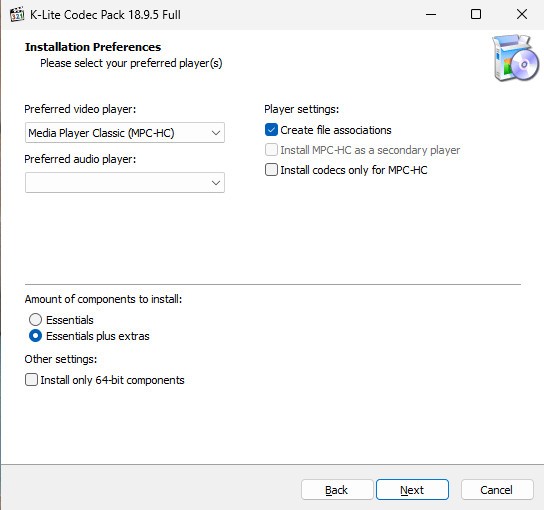Viewport: 544px width, 510px height.
Task: Open the Media Player Classic (MPC-HC) combo box
Action: [x=125, y=133]
